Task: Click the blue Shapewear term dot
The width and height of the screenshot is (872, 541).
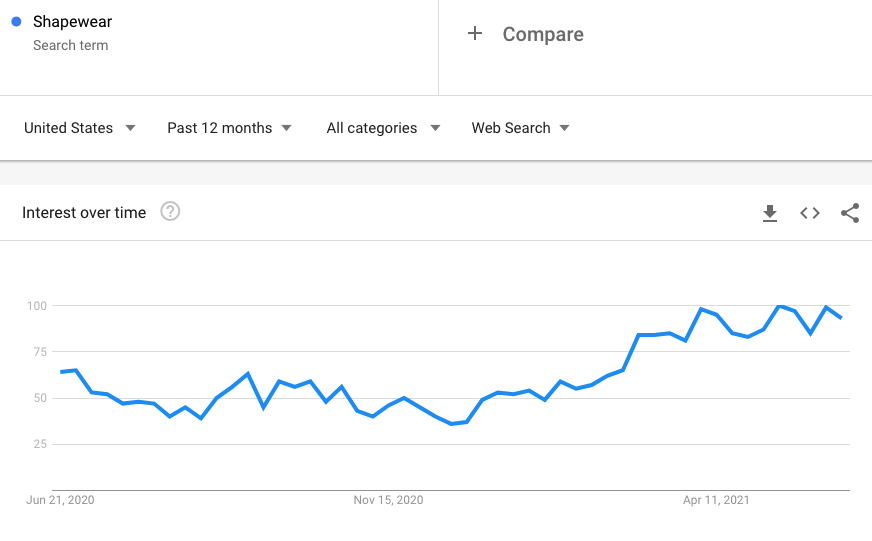Action: click(16, 22)
